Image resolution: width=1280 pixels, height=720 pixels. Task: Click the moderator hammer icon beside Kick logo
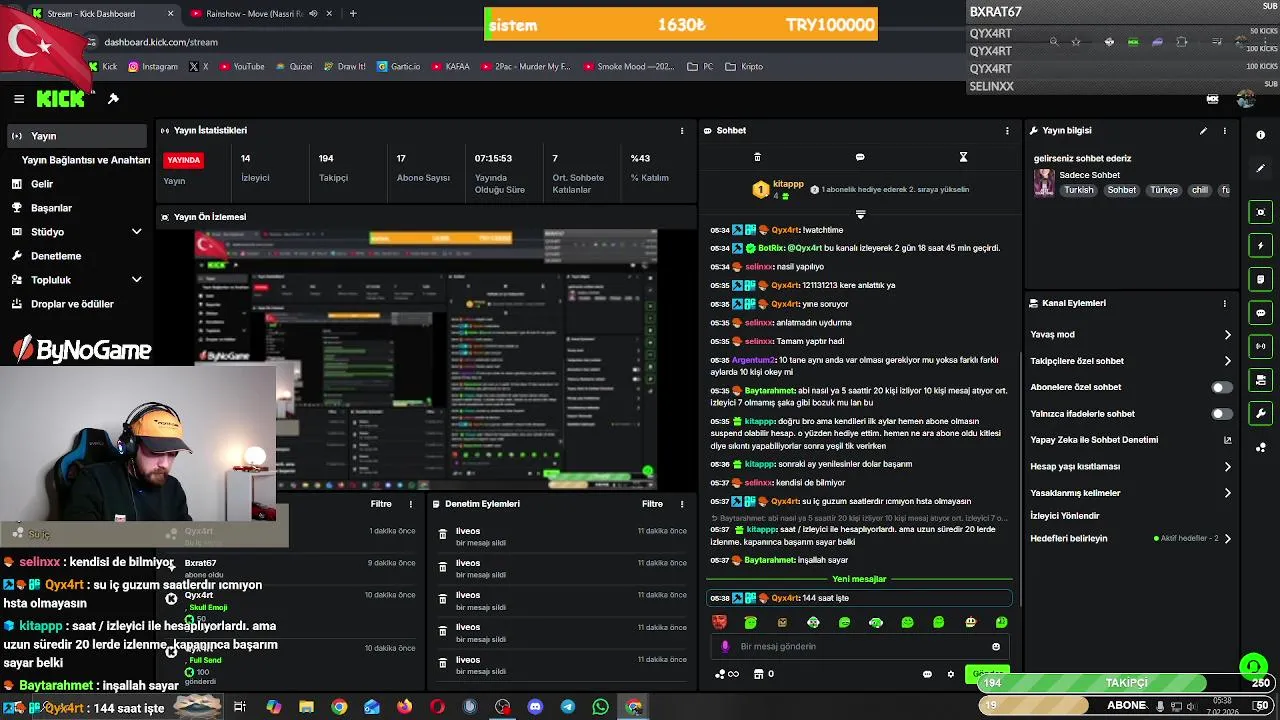113,99
